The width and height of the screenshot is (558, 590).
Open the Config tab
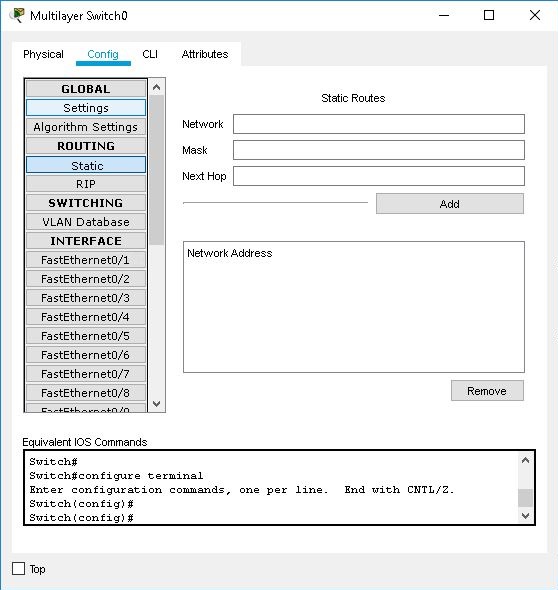point(103,54)
